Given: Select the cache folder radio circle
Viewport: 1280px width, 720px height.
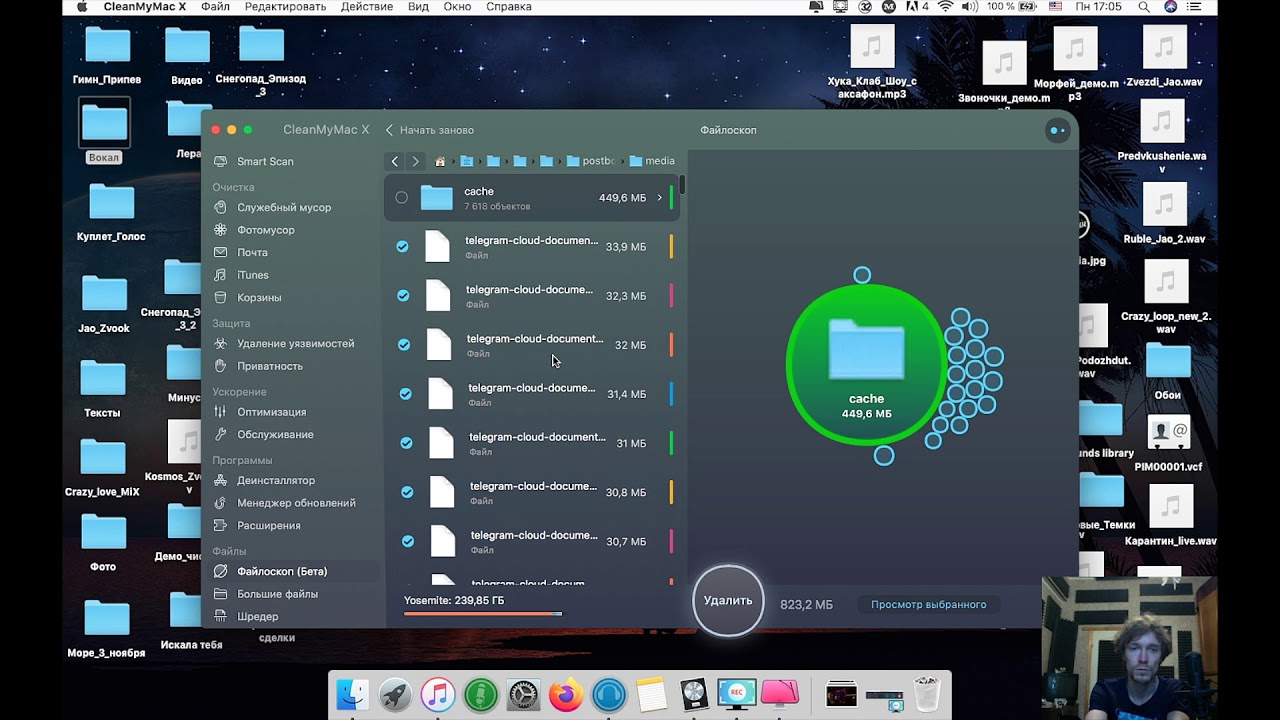Looking at the screenshot, I should tap(401, 198).
